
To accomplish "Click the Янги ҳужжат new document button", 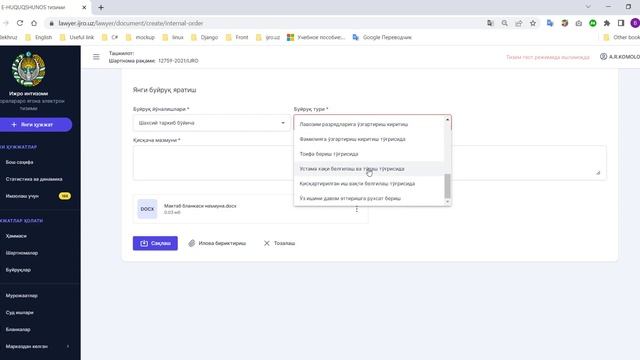I will point(36,124).
